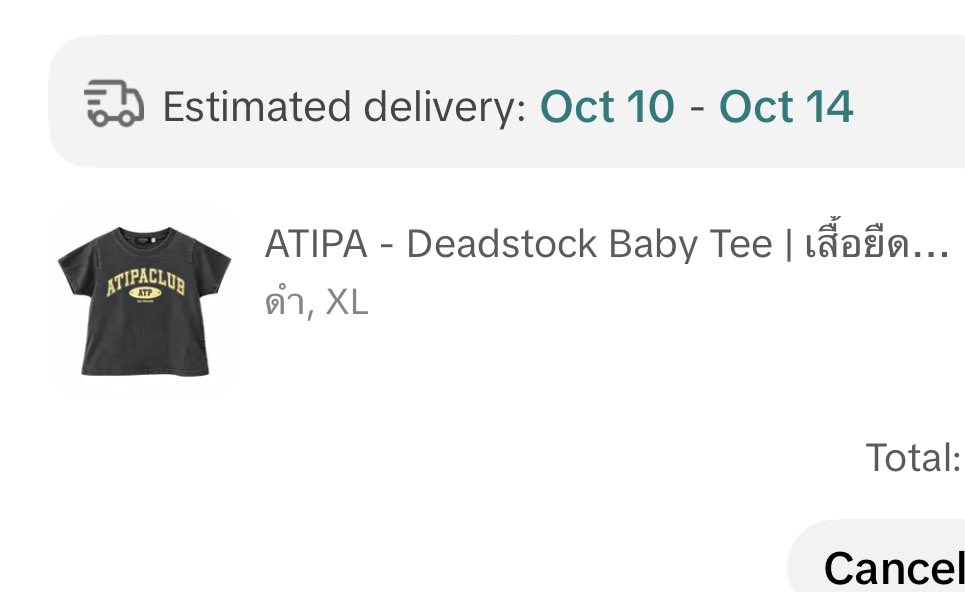965x592 pixels.
Task: Click the dash between delivery dates
Action: pyautogui.click(x=697, y=109)
